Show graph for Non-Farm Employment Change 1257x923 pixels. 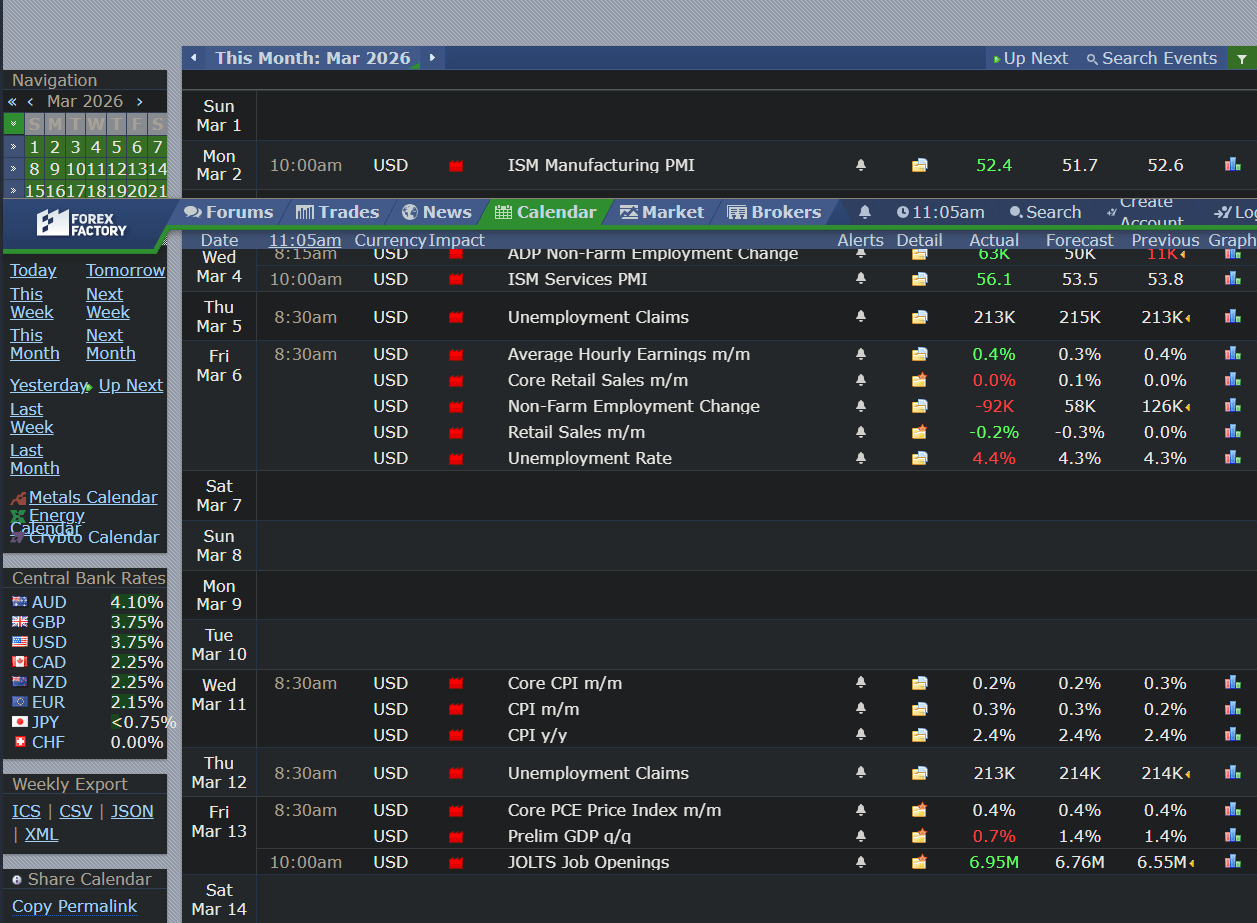pyautogui.click(x=1232, y=406)
